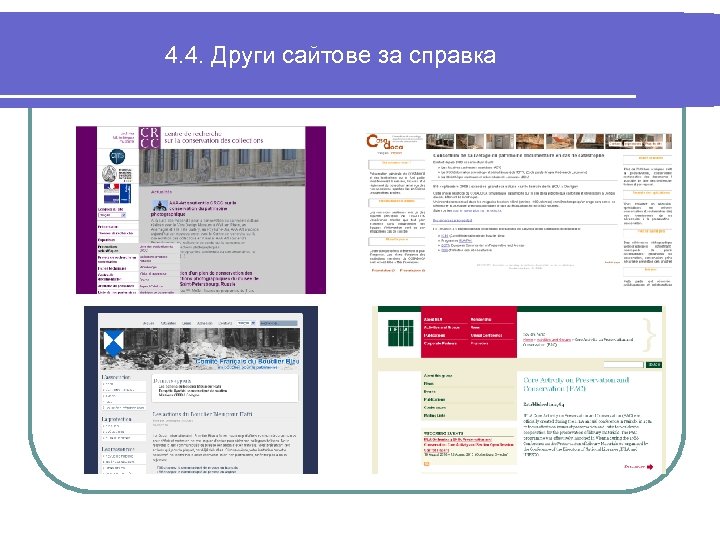Open the language dropdown in CRCC sidebar
Screen dimensions: 720x540
click(x=112, y=215)
